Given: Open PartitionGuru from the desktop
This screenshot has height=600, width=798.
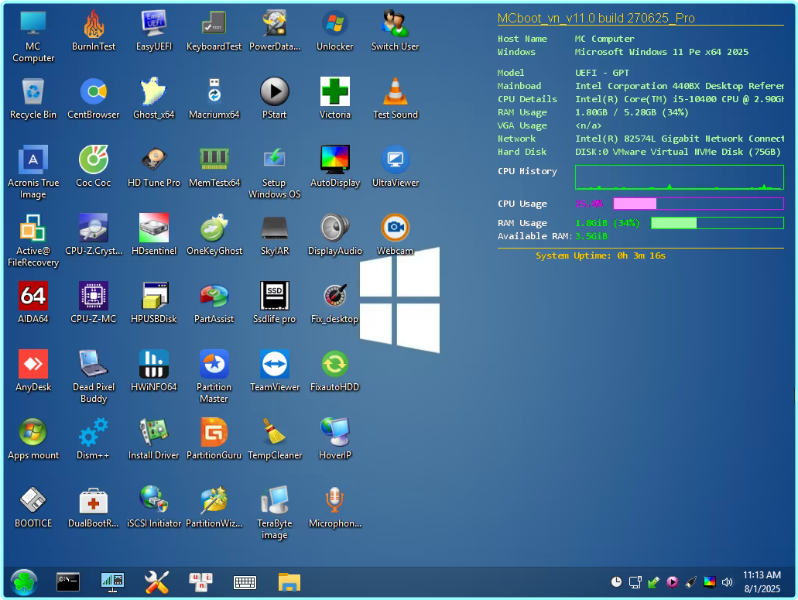Looking at the screenshot, I should click(214, 440).
